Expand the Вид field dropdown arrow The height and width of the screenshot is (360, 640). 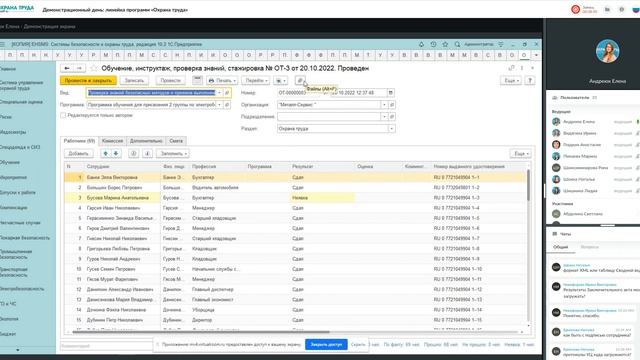click(220, 93)
